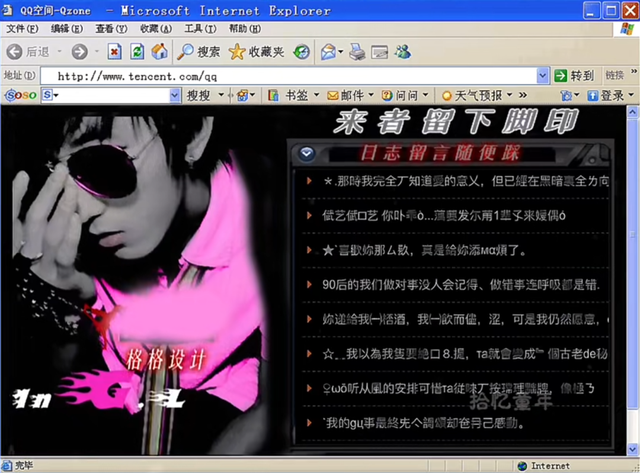
Task: Go to the Home page icon
Action: pyautogui.click(x=160, y=52)
